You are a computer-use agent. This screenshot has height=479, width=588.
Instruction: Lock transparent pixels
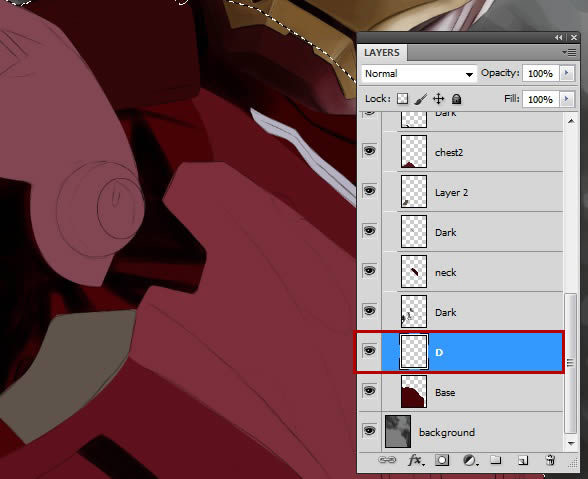[x=402, y=99]
